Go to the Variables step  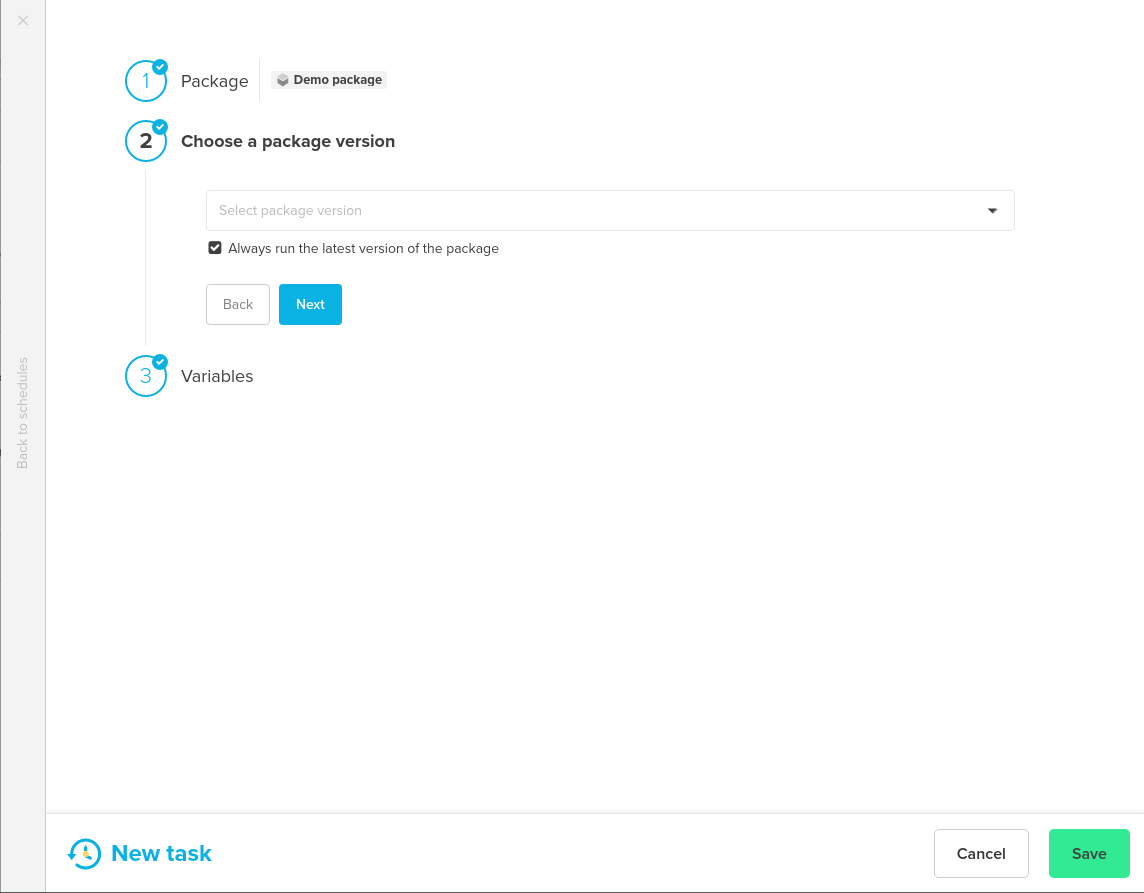point(217,376)
